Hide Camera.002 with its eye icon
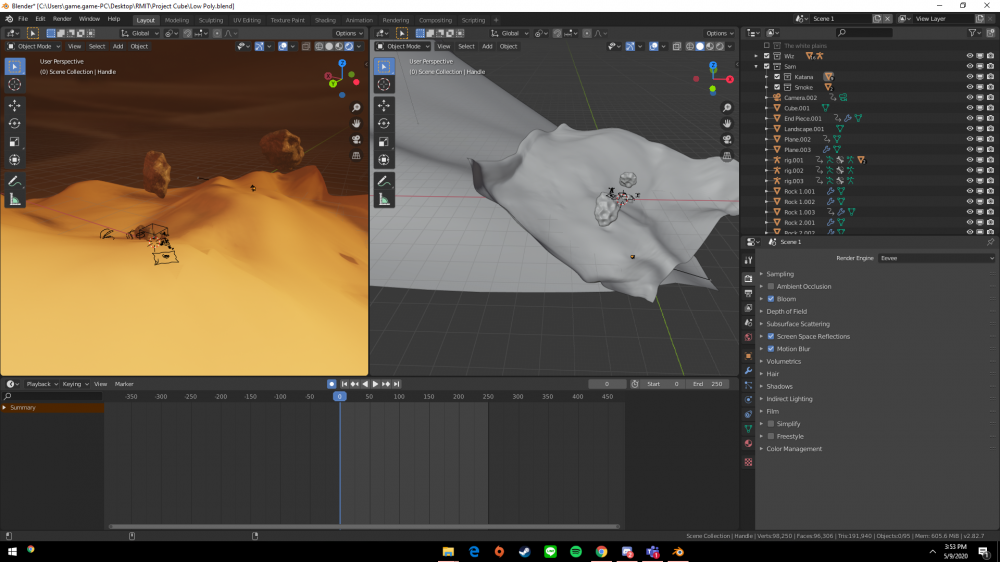 pyautogui.click(x=969, y=97)
